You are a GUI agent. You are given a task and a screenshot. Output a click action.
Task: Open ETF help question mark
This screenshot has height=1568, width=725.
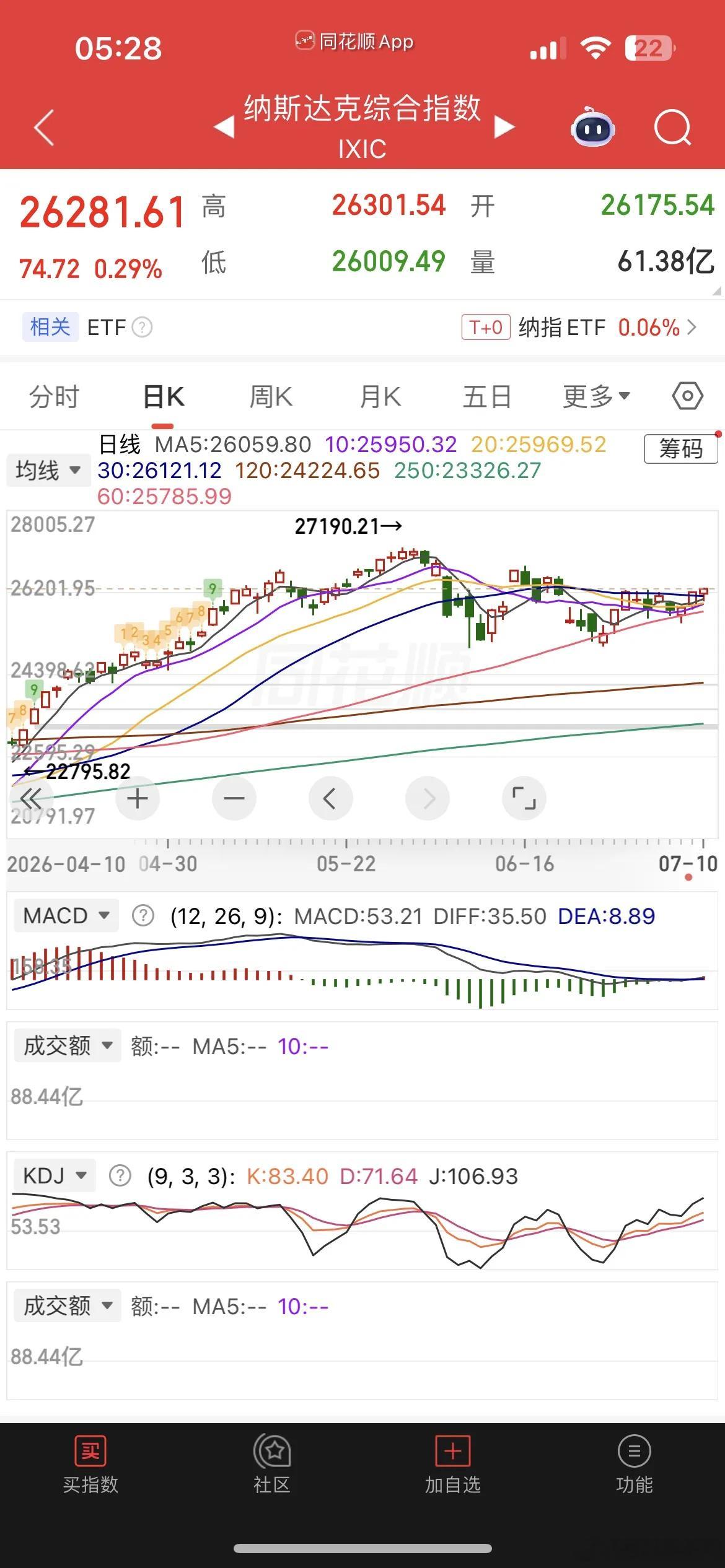click(x=142, y=327)
